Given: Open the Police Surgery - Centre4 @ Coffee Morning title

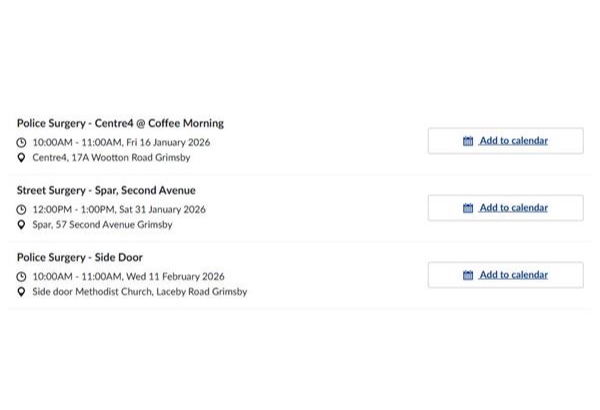Looking at the screenshot, I should point(120,123).
